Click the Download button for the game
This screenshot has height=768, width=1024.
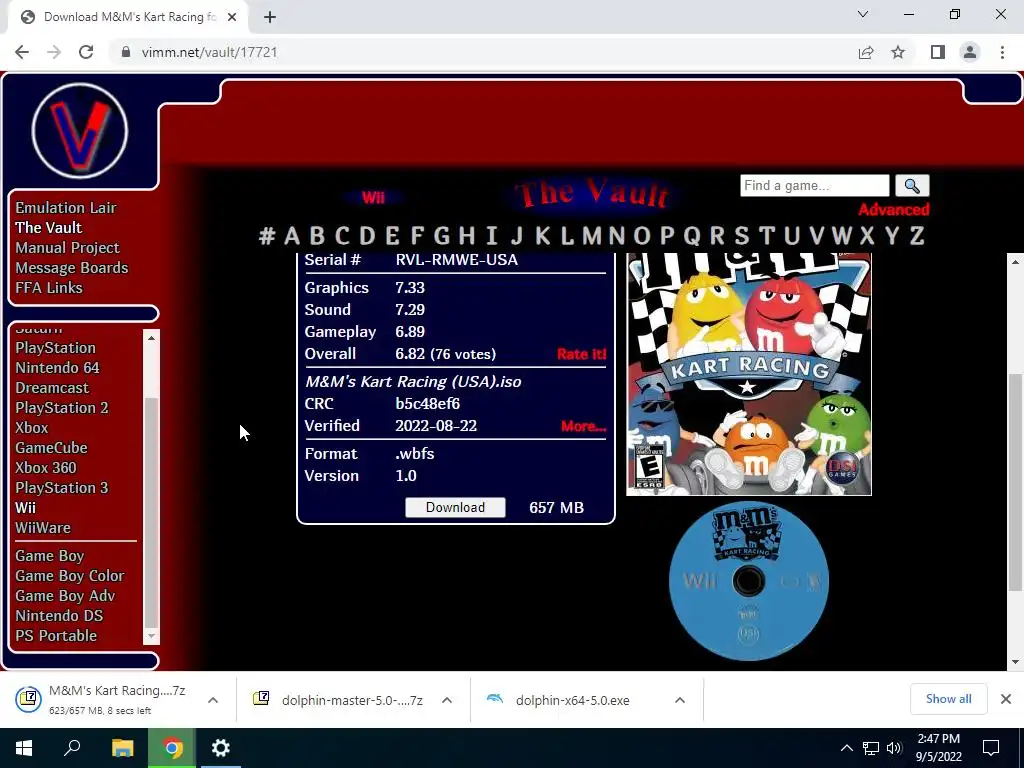click(x=455, y=507)
